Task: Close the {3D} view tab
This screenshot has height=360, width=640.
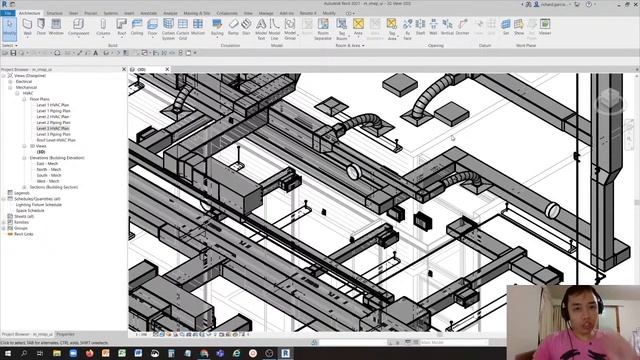Action: [167, 69]
